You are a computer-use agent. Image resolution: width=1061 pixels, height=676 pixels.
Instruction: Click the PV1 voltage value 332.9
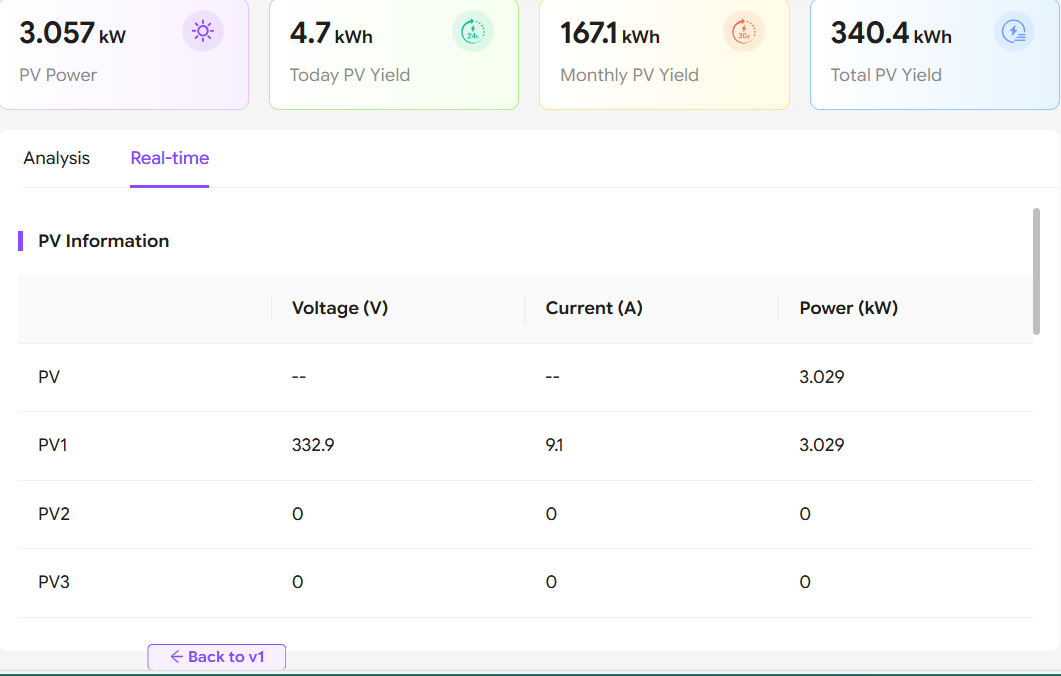click(x=313, y=445)
